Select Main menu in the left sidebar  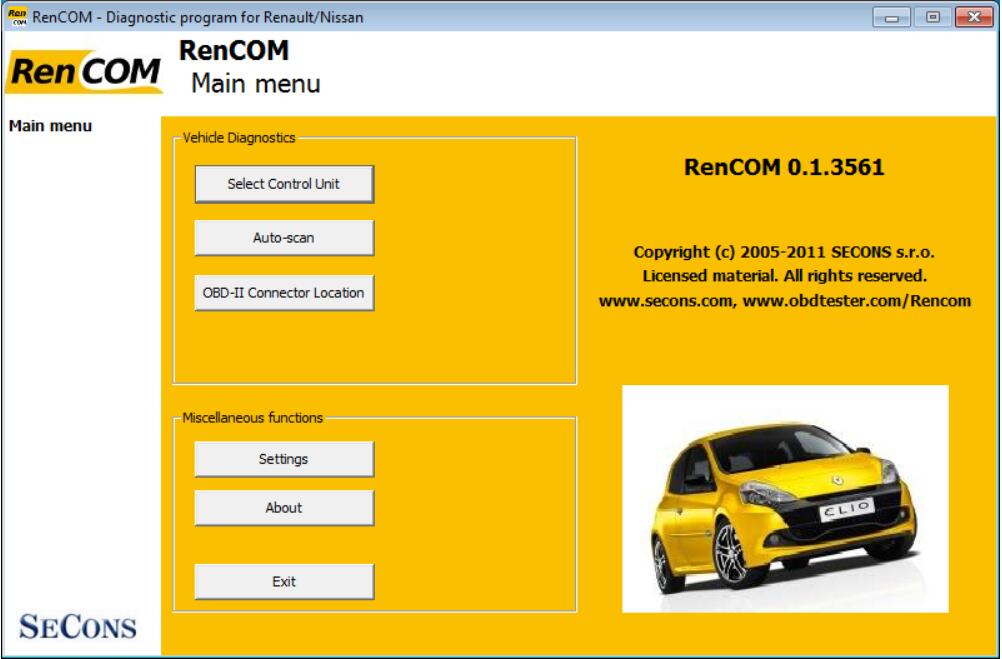pos(50,126)
